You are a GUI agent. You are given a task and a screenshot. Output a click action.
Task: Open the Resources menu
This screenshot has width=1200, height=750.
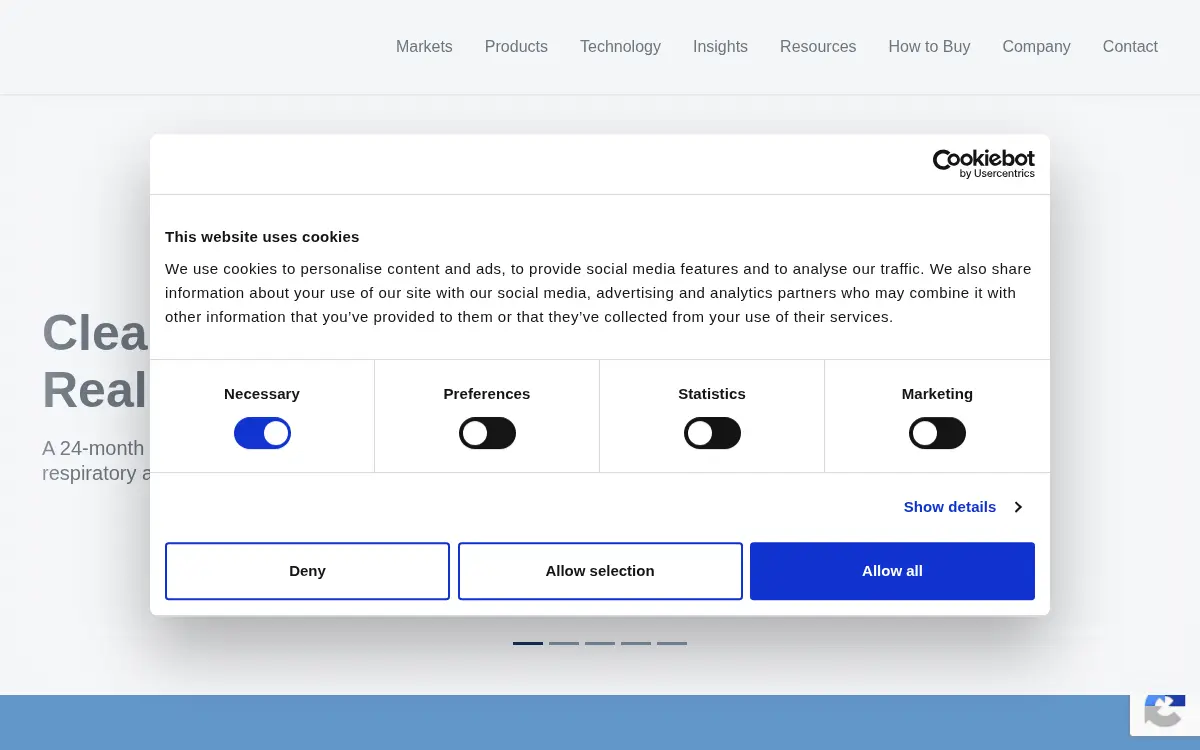[x=818, y=46]
